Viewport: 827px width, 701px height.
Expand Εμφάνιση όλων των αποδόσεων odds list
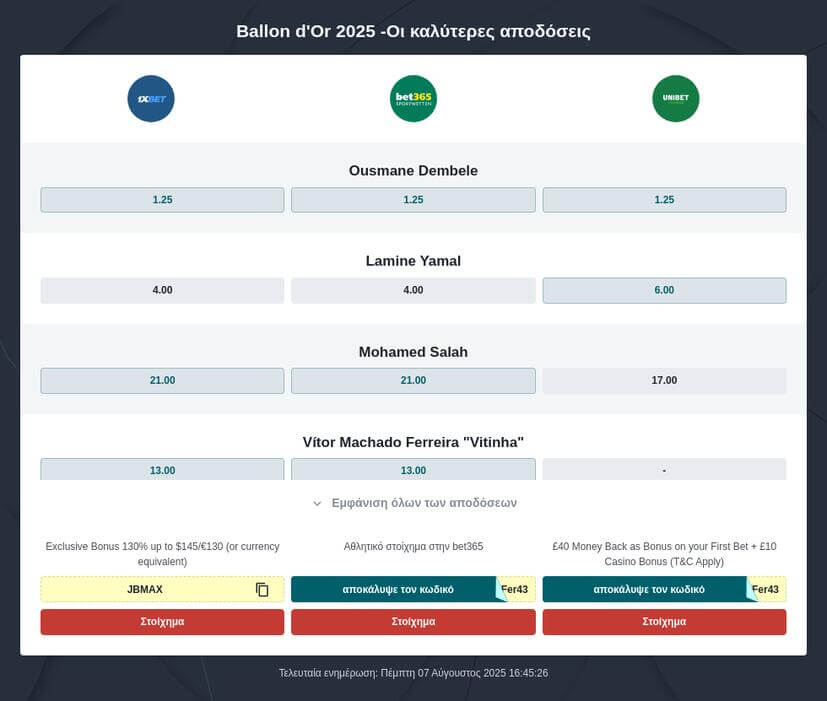[414, 503]
